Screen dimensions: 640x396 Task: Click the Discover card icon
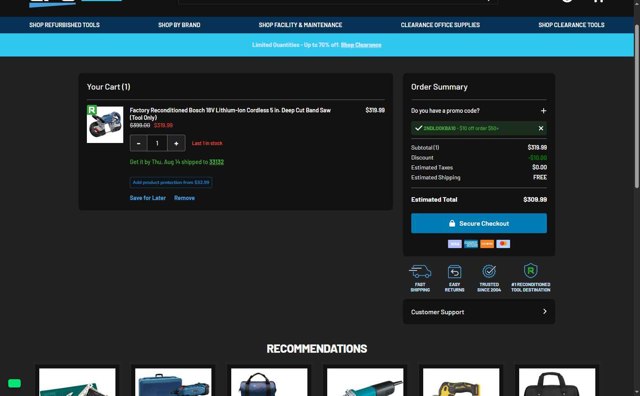[x=487, y=244]
